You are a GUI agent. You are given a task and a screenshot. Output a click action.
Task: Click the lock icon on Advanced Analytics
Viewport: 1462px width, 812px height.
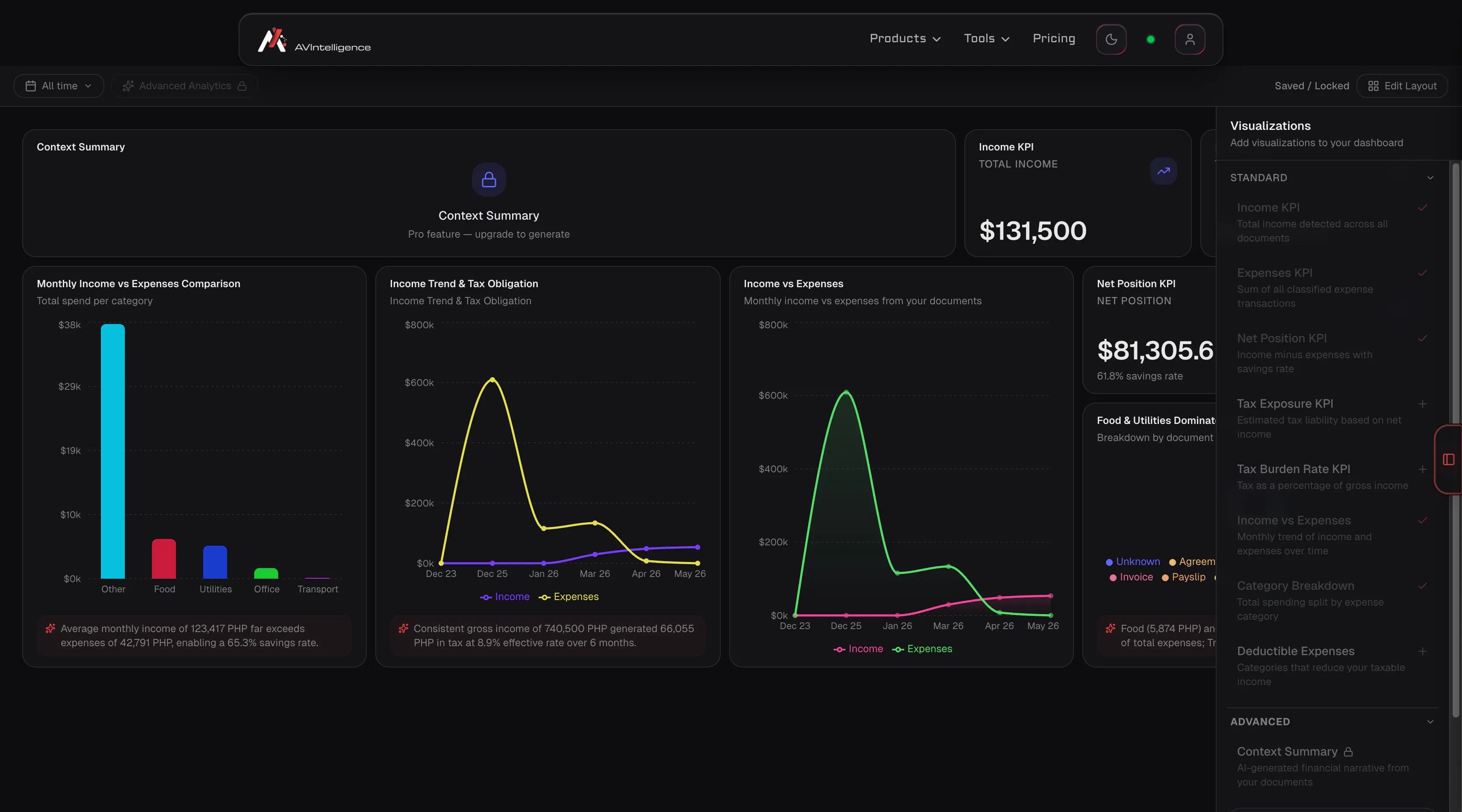242,85
